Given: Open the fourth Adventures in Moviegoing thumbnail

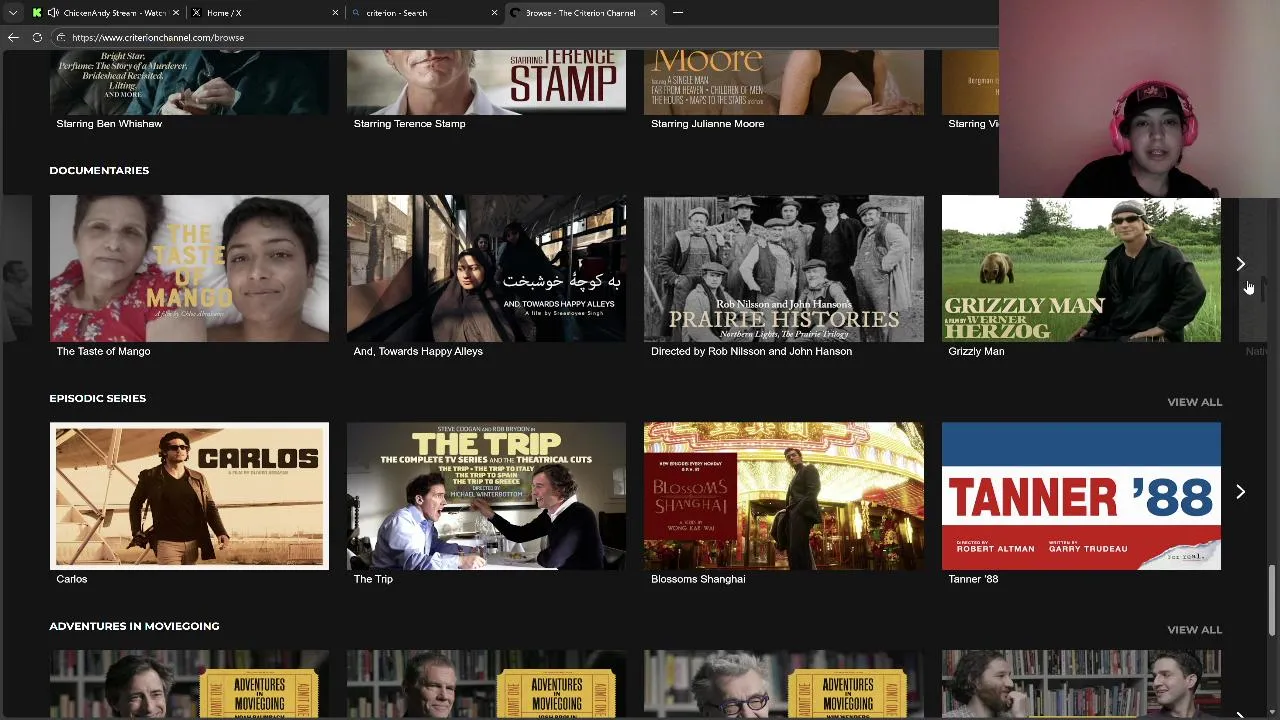Looking at the screenshot, I should (1081, 684).
